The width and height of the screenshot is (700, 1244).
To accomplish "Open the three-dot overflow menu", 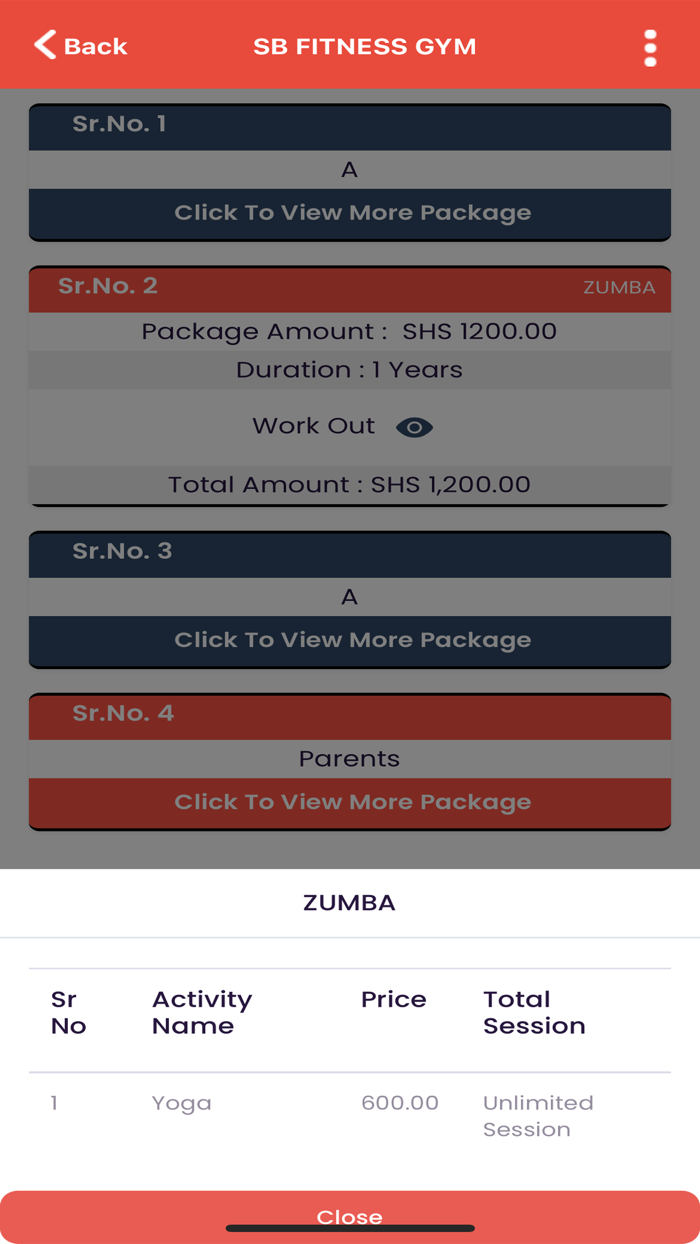I will [650, 45].
